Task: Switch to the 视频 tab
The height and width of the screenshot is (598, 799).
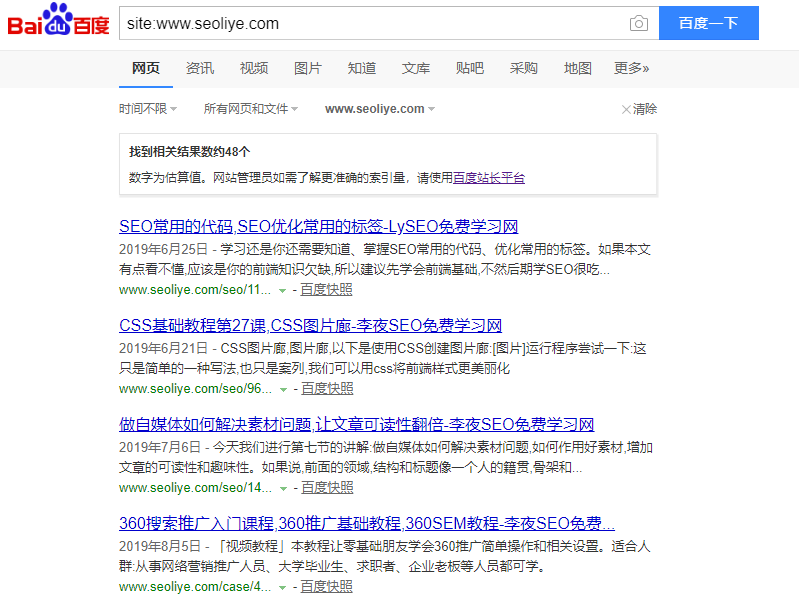Action: click(x=254, y=68)
